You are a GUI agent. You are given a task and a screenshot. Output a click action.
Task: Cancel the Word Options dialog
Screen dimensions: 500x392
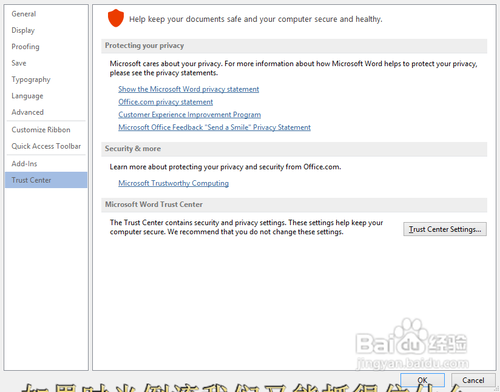click(473, 380)
